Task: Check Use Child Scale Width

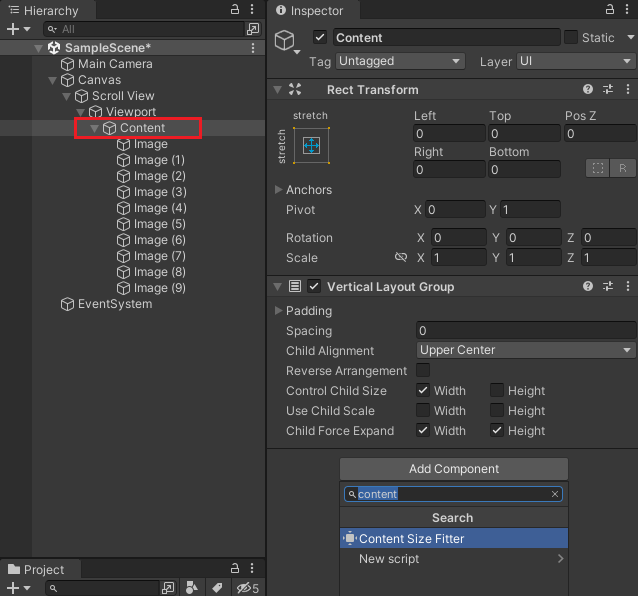Action: (x=423, y=410)
